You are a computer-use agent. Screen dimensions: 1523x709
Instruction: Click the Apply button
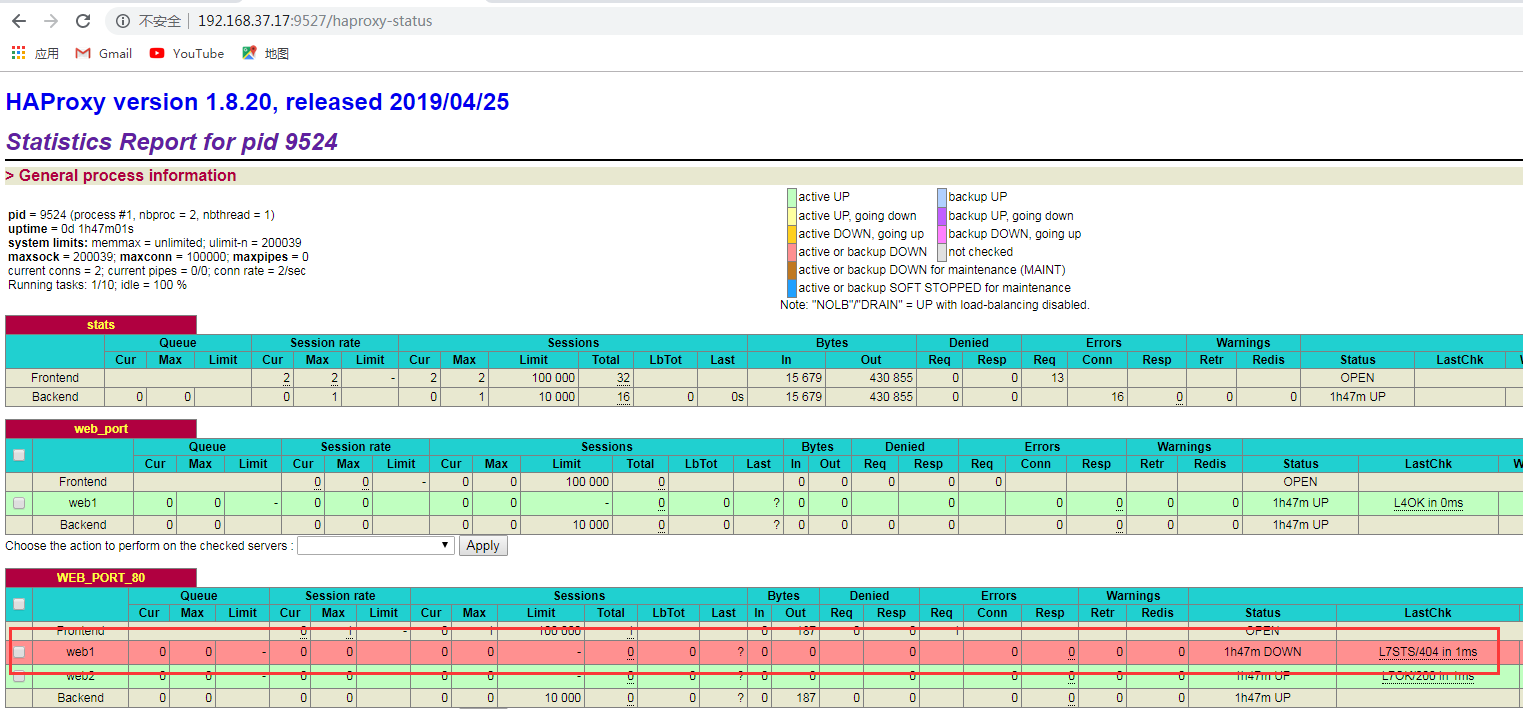click(483, 546)
